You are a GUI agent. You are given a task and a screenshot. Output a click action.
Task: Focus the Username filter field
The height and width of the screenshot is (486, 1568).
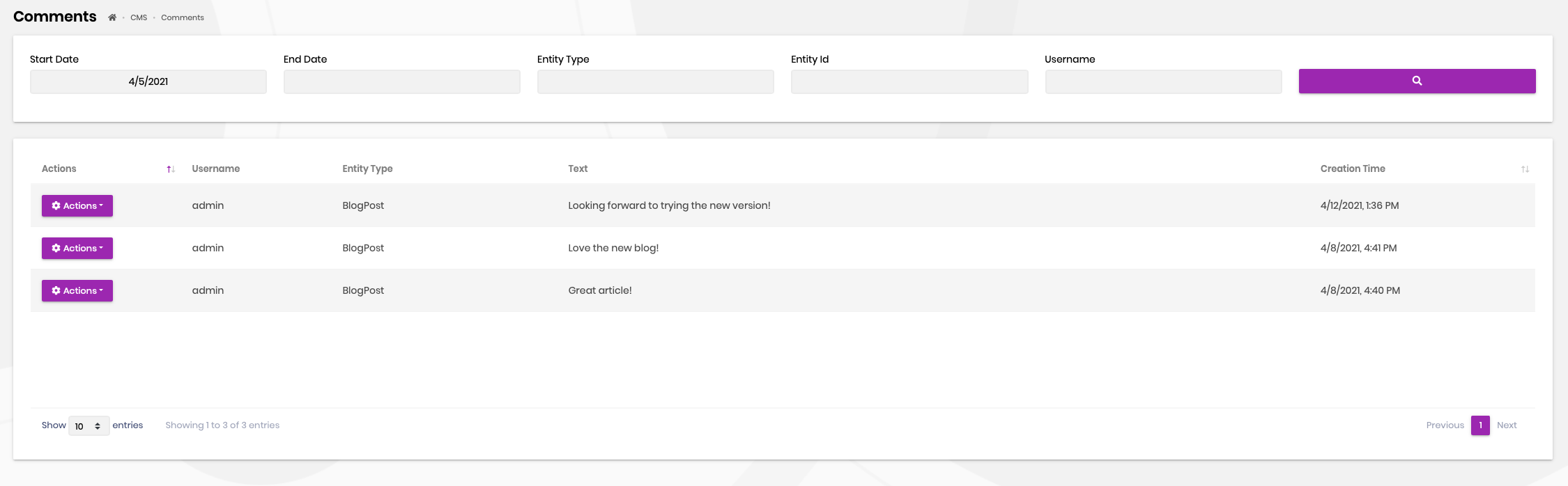point(1164,81)
